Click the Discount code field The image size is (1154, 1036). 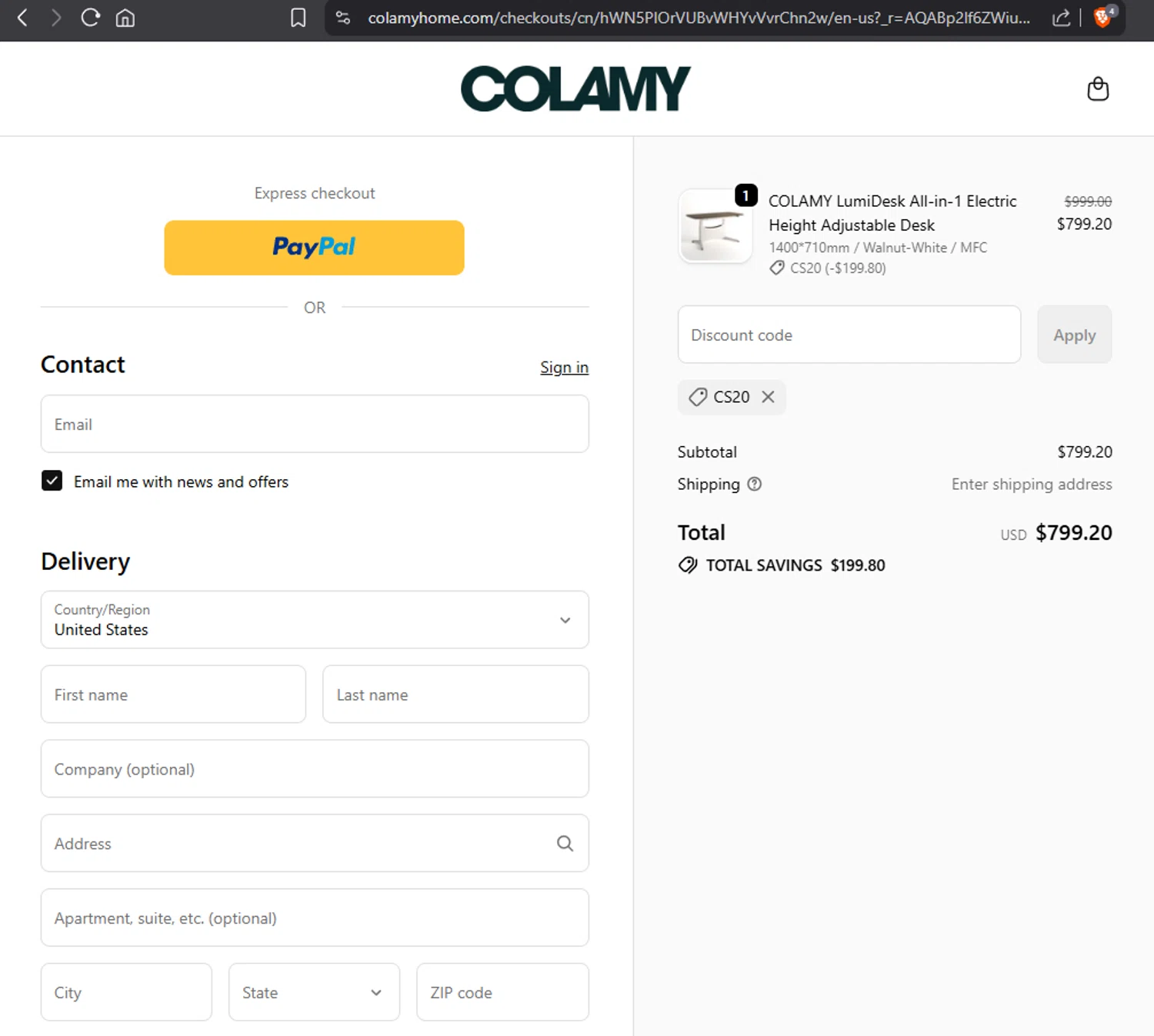849,335
